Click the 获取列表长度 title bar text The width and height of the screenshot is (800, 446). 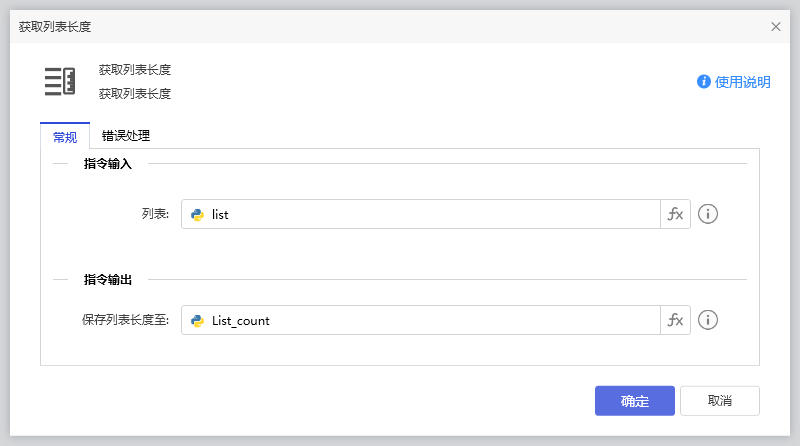(x=60, y=27)
